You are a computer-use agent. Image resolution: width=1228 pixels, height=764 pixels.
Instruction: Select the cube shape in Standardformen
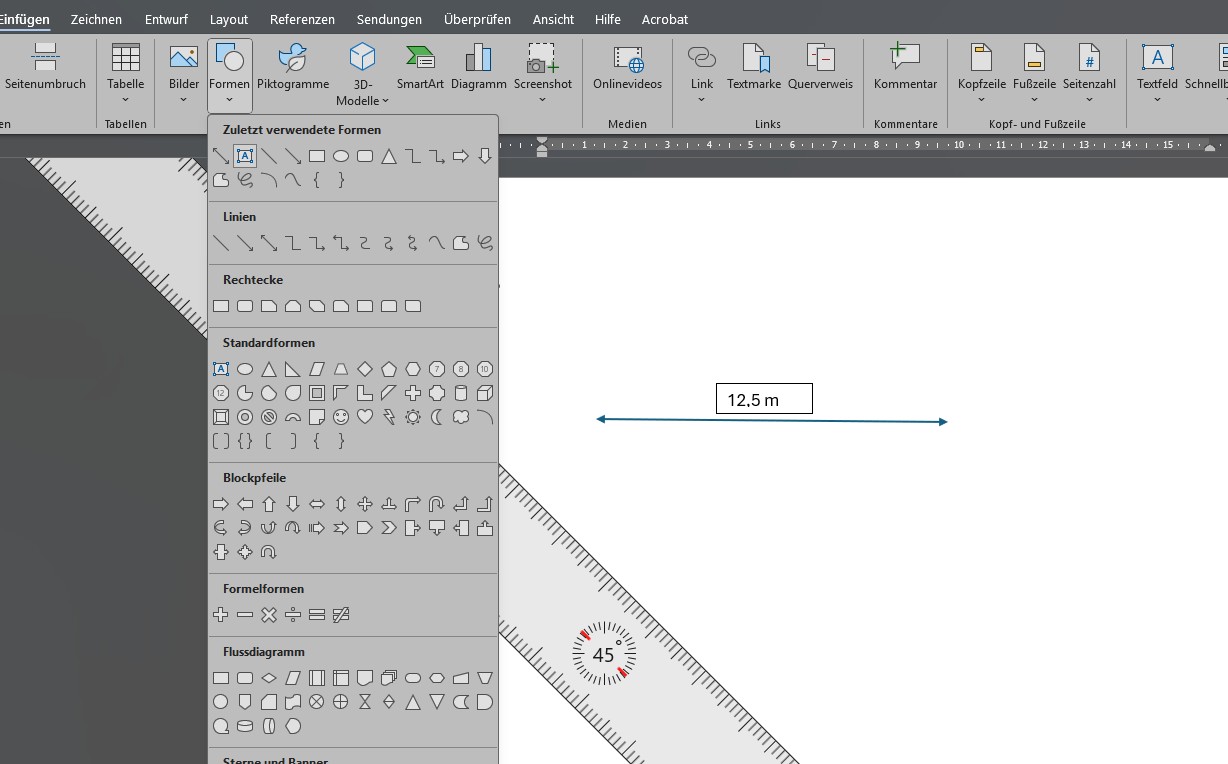(485, 393)
